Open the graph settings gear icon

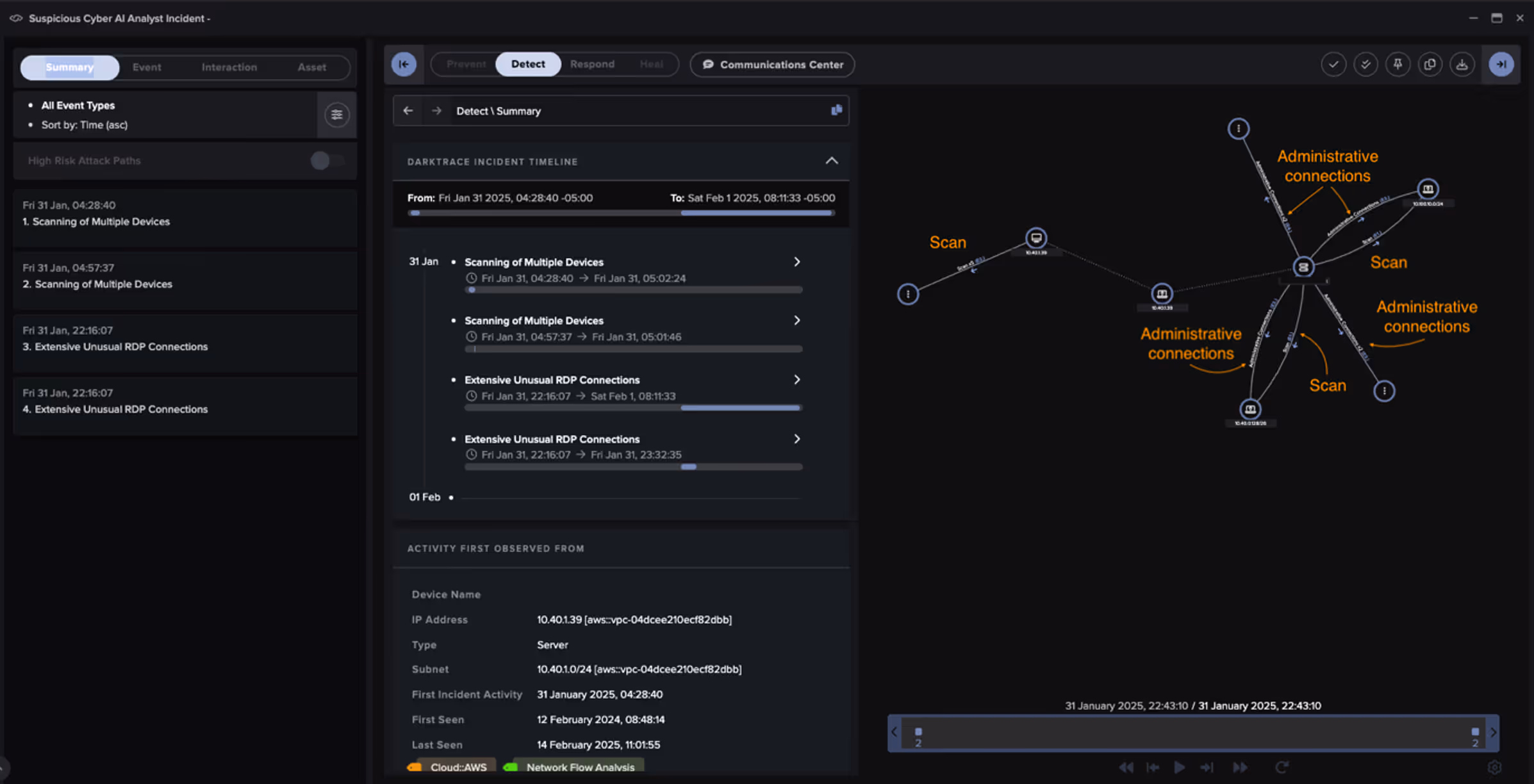tap(1494, 767)
